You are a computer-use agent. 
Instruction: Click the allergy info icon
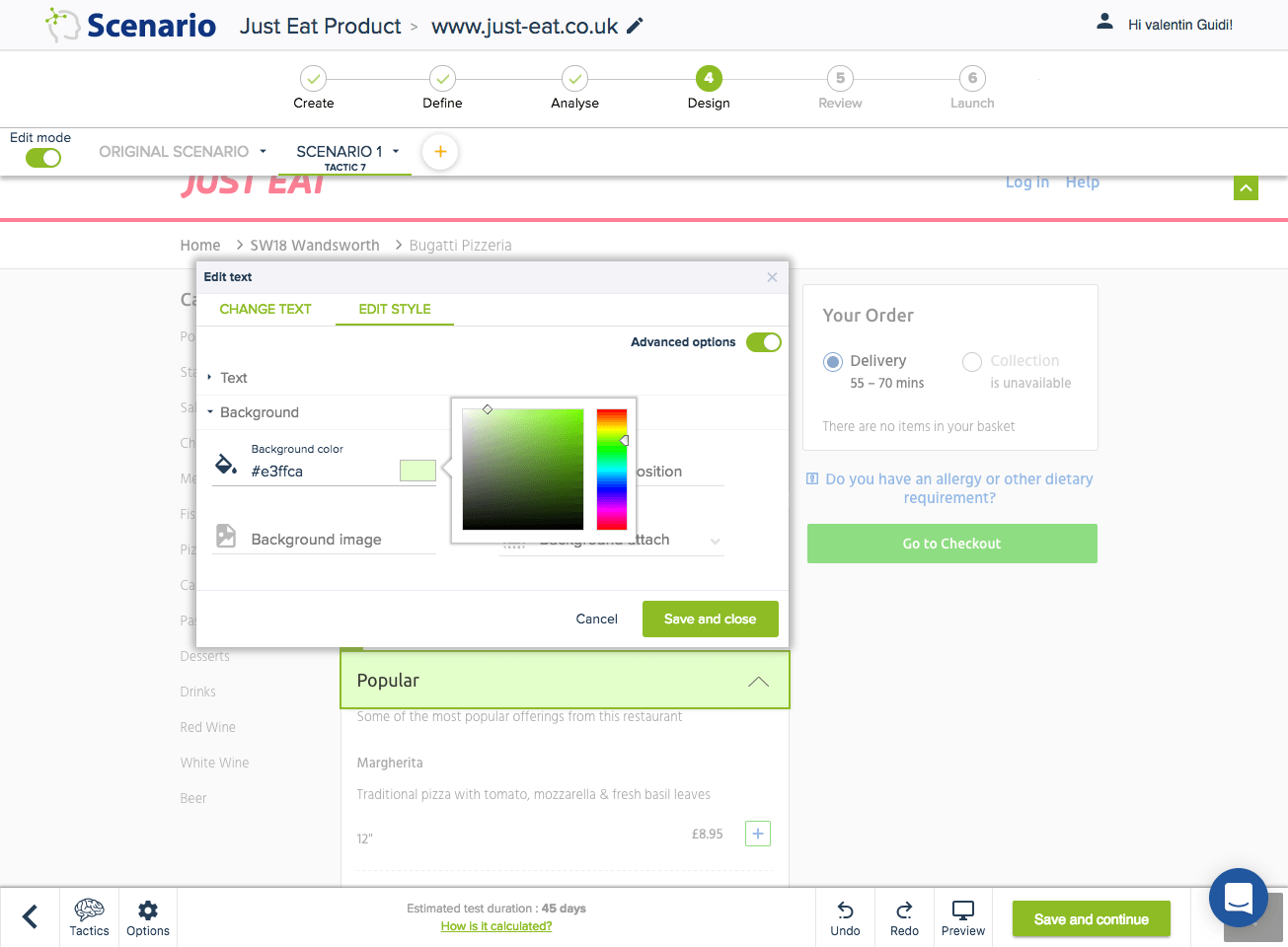812,479
